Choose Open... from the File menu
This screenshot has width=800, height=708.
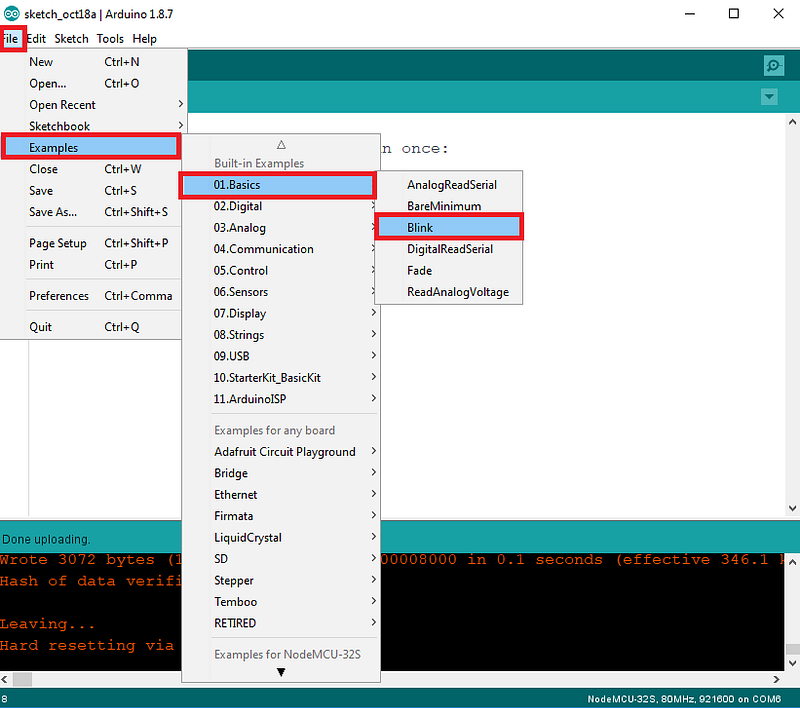pos(94,83)
